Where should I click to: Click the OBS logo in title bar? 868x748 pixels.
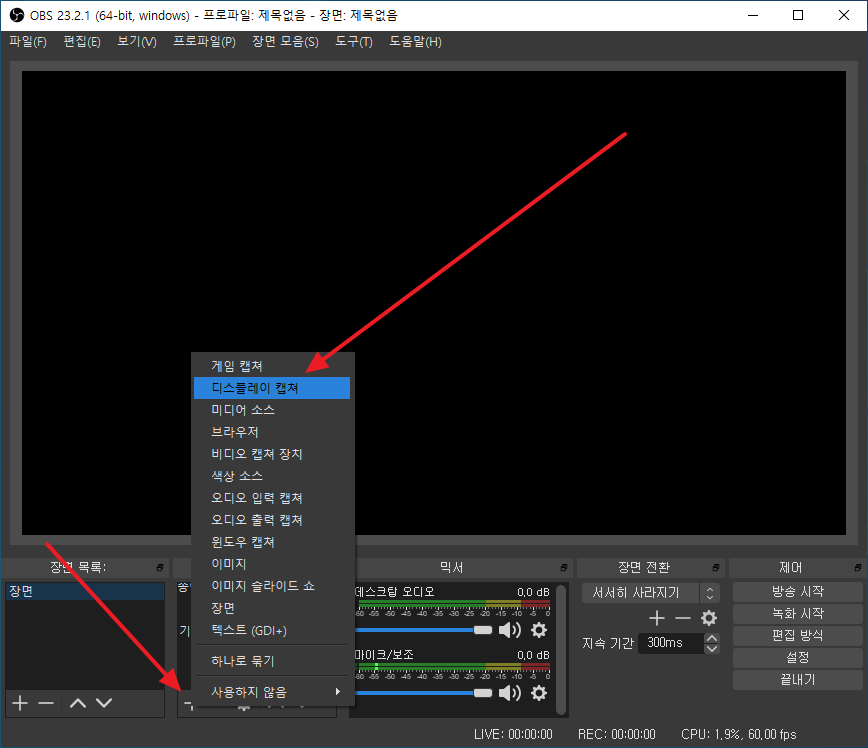[17, 15]
